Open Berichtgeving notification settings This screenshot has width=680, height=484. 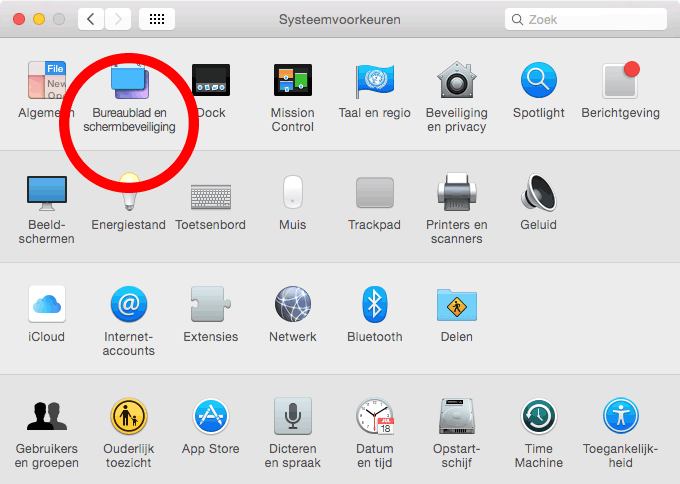pyautogui.click(x=620, y=82)
